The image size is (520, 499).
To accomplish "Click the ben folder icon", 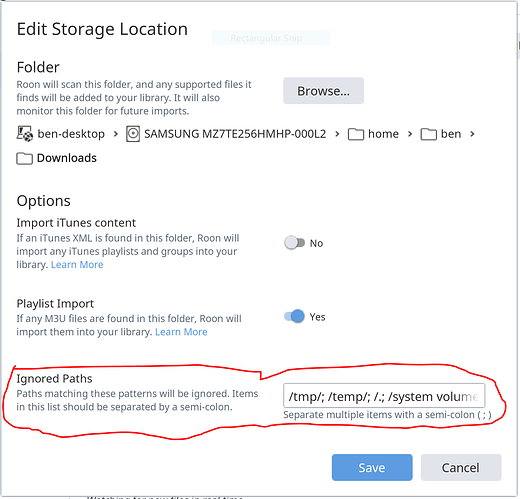I will [428, 134].
